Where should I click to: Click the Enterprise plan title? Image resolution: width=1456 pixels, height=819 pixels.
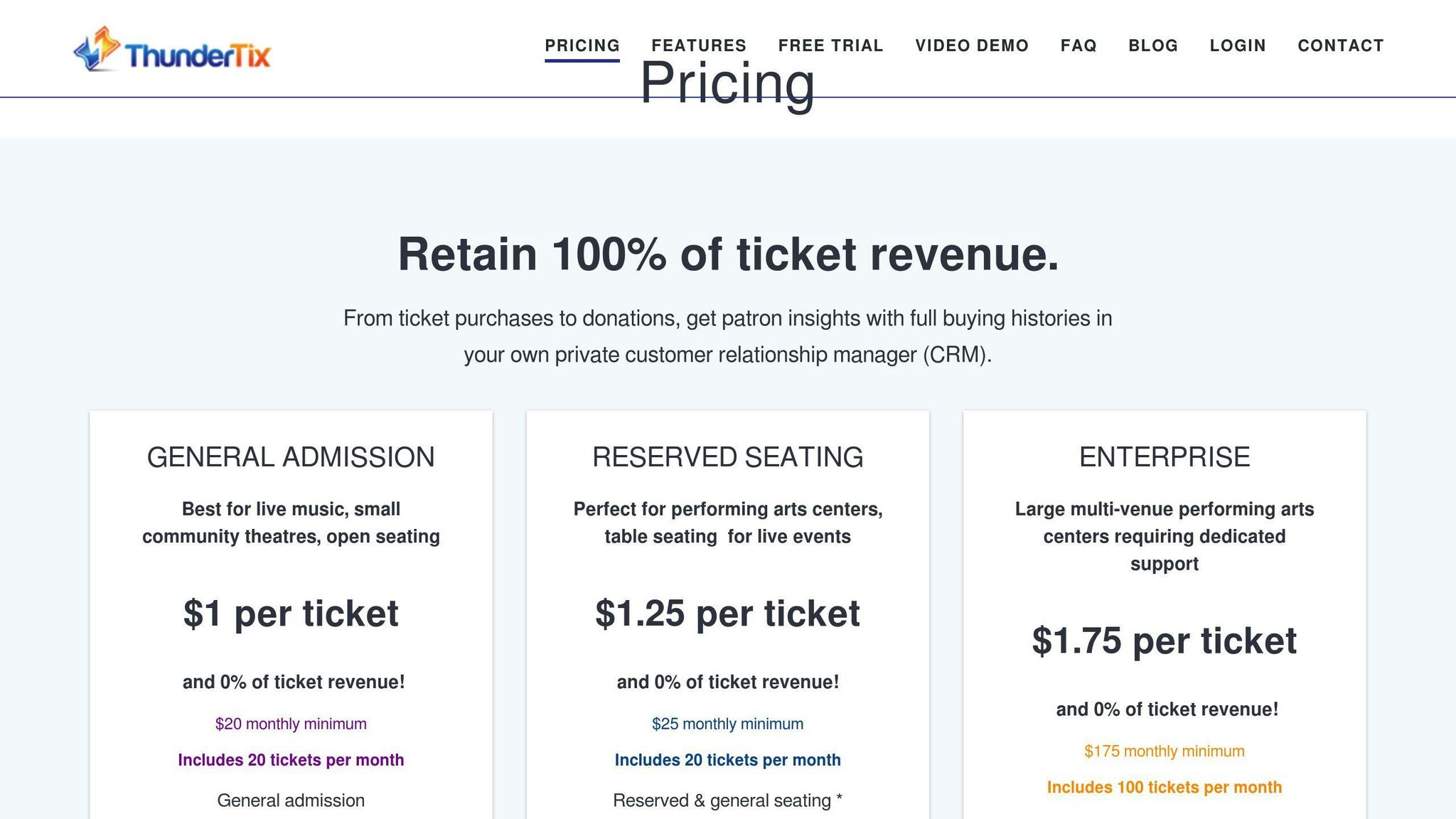tap(1164, 457)
